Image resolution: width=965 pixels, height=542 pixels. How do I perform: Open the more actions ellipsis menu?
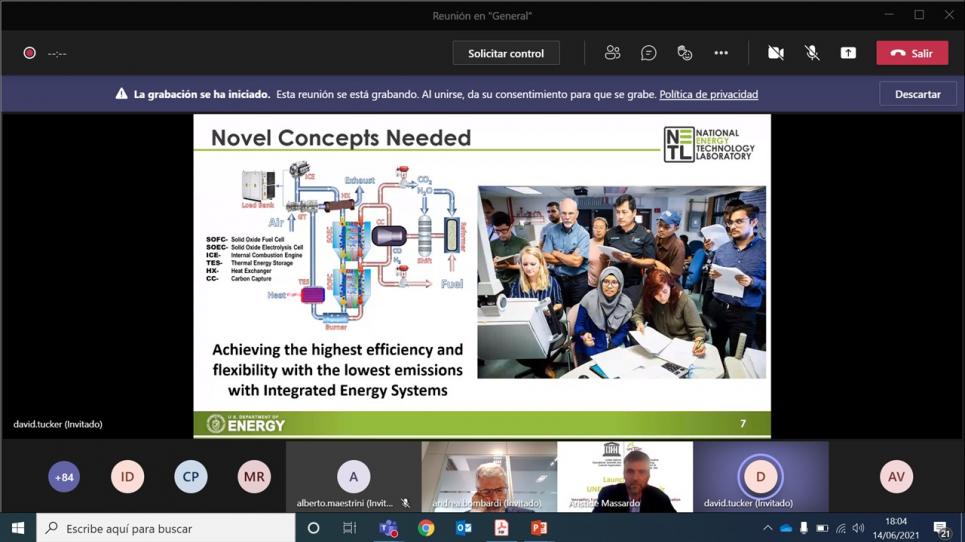[x=721, y=53]
